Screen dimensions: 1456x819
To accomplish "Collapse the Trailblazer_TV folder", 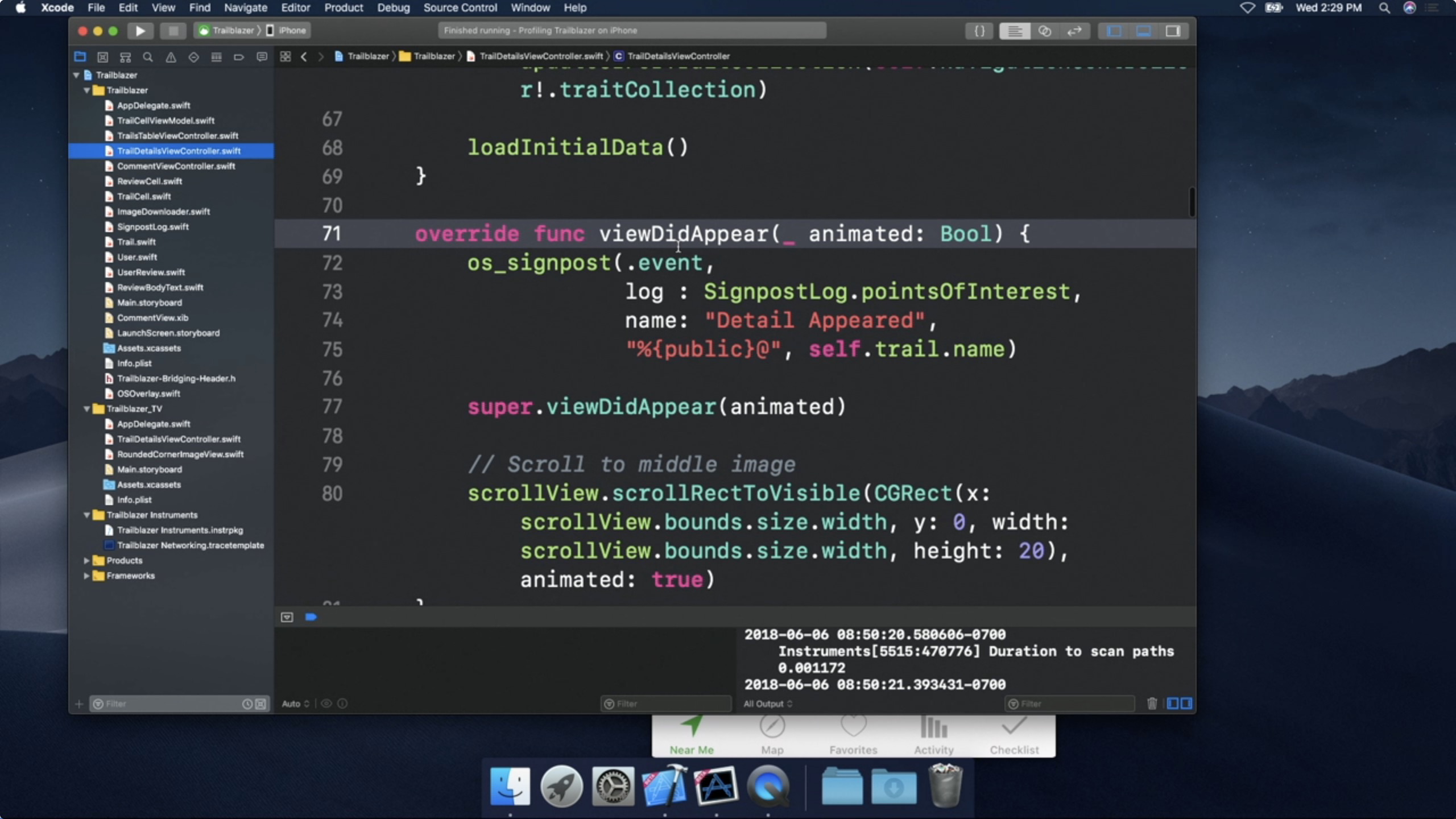I will [x=86, y=408].
